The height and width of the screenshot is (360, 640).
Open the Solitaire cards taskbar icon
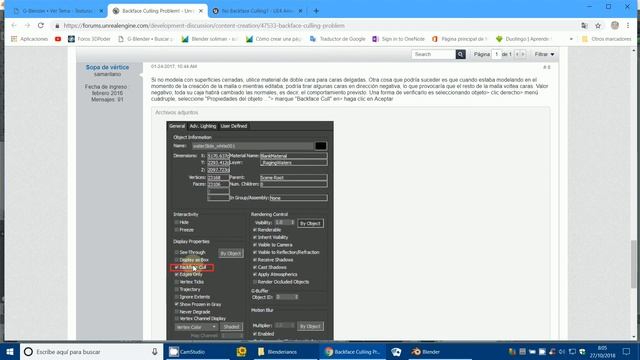(x=396, y=351)
